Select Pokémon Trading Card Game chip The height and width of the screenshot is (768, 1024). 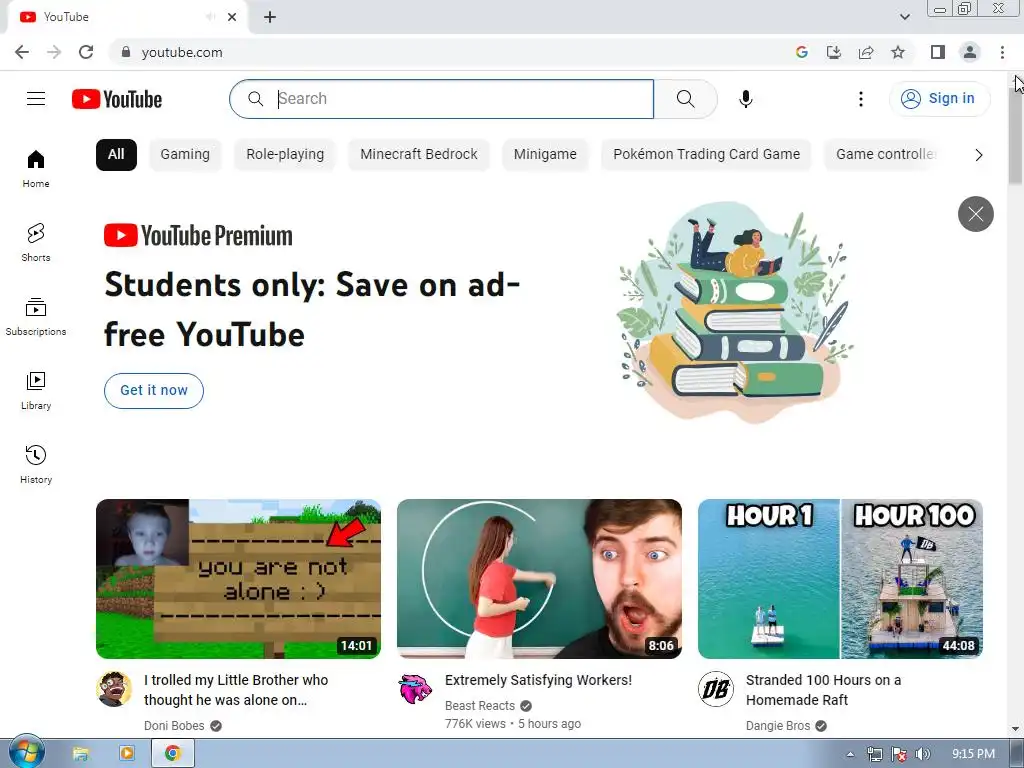click(x=706, y=155)
